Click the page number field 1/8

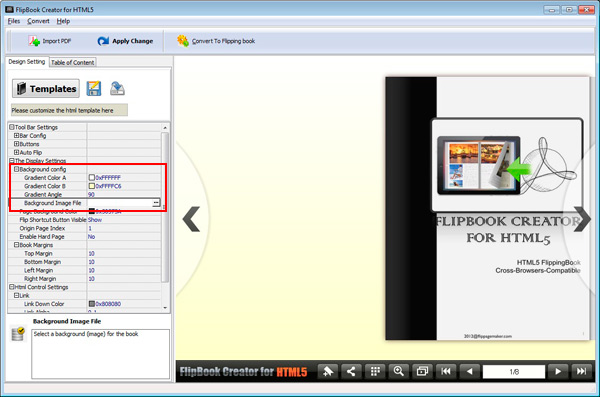(514, 372)
